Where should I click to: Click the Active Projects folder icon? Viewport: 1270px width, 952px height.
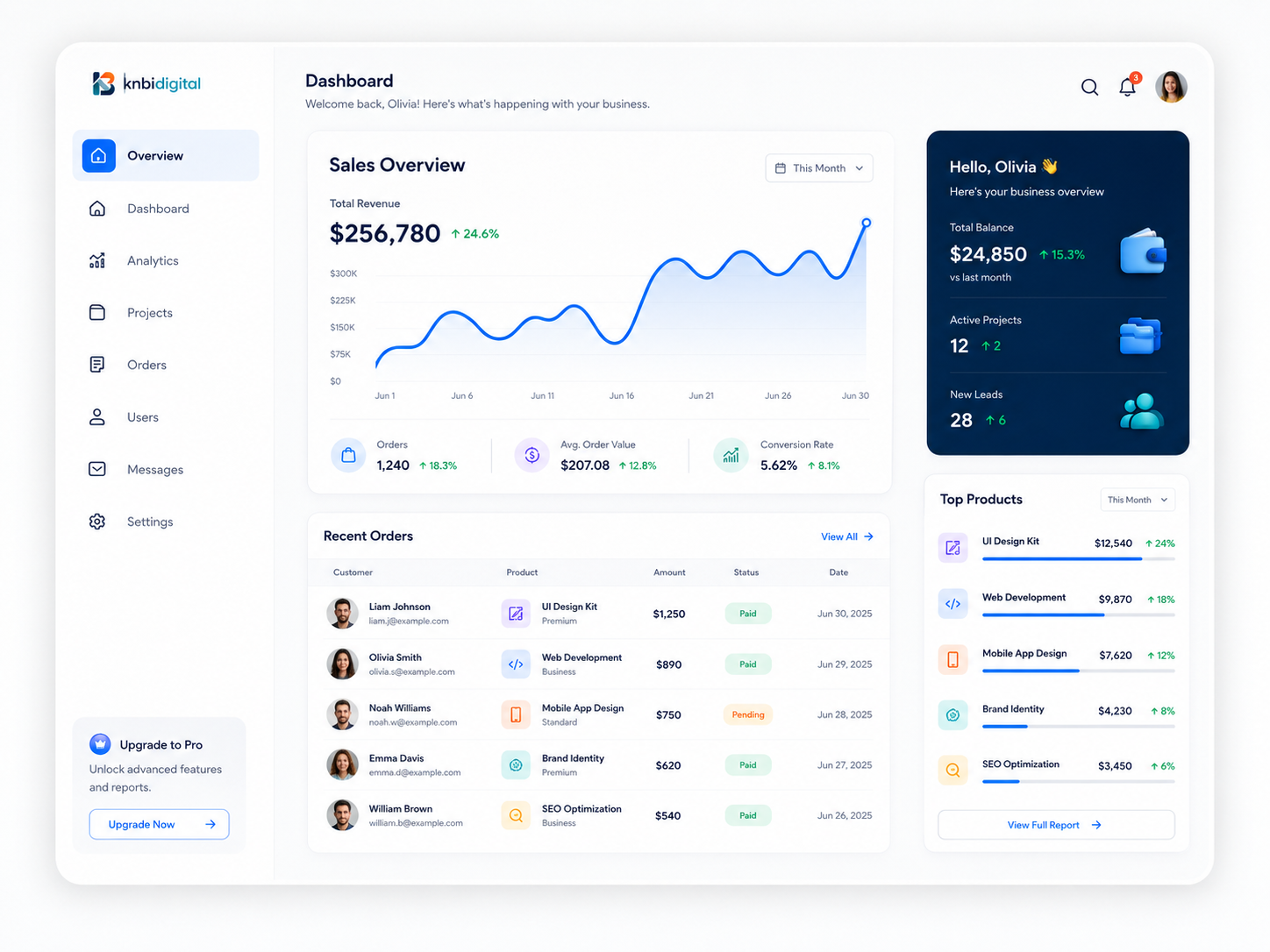point(1141,336)
